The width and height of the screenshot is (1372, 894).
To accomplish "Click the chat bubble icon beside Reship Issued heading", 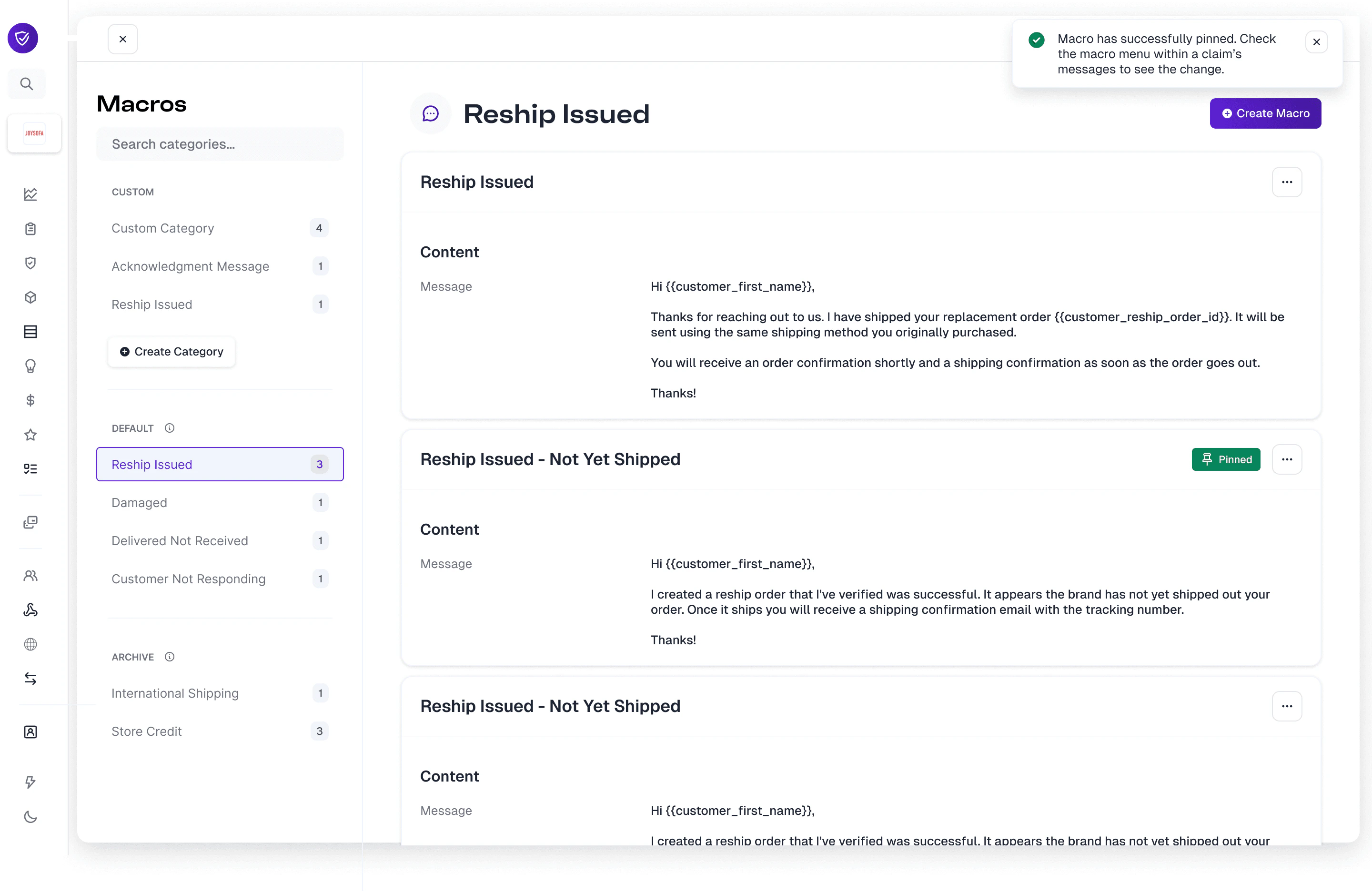I will click(430, 113).
